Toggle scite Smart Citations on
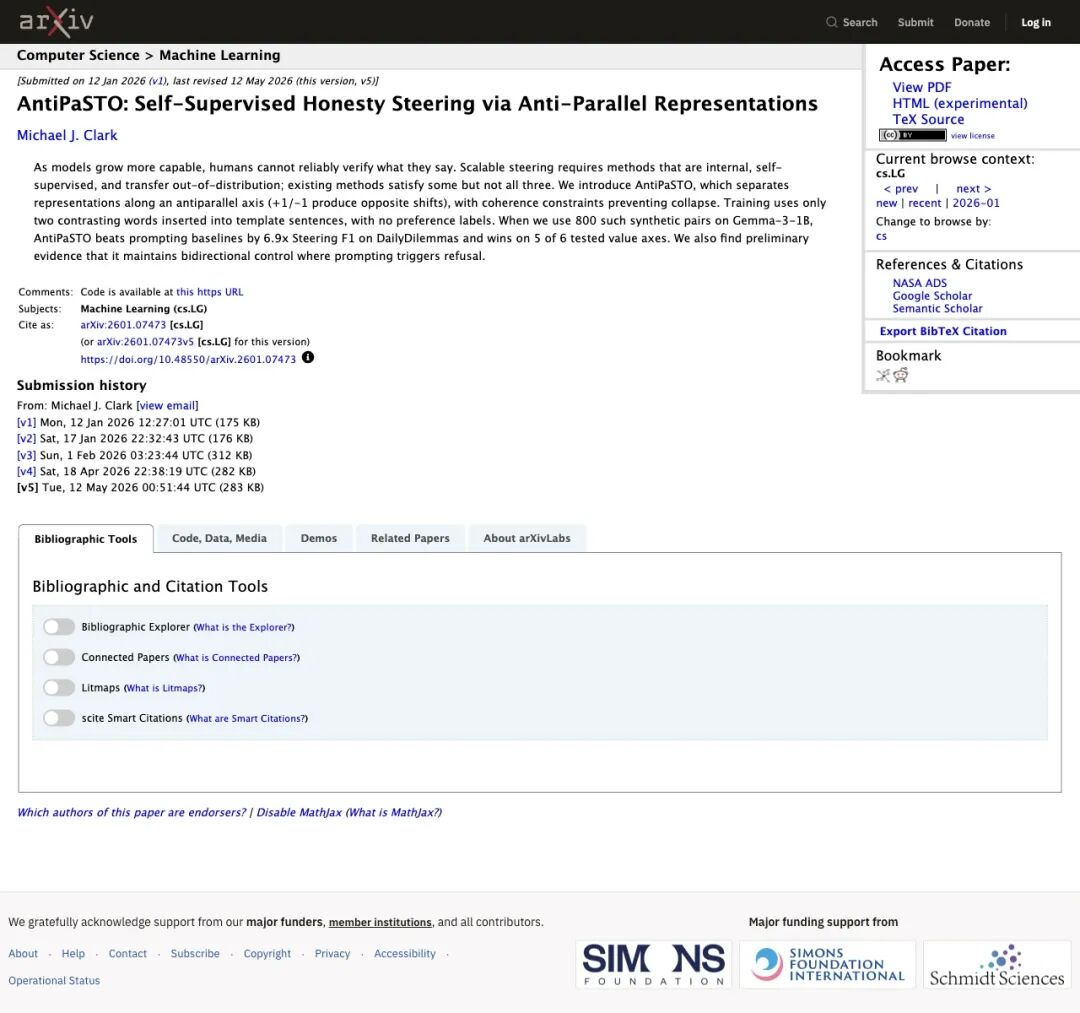This screenshot has width=1080, height=1013. [x=59, y=718]
